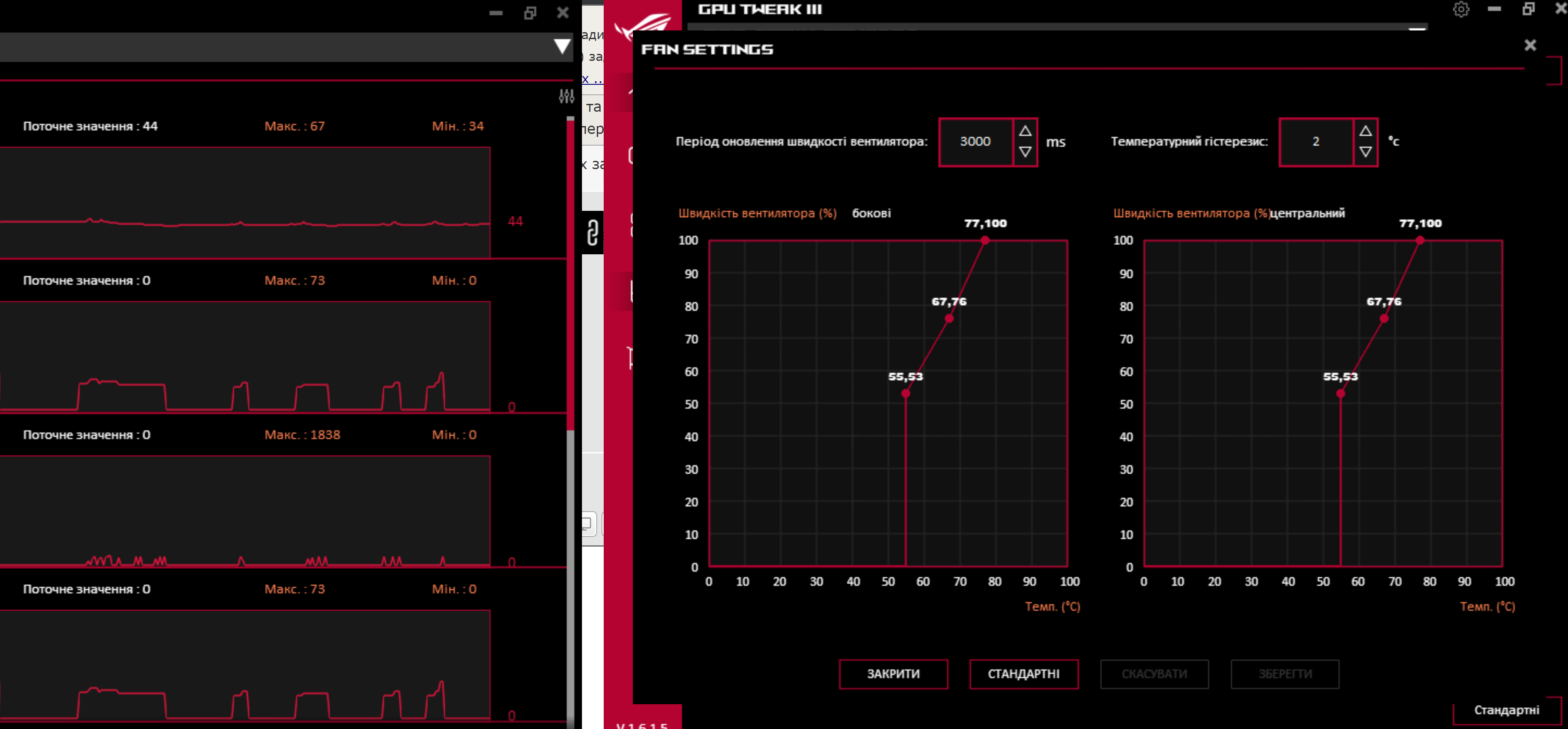
Task: Select the 55,53 point on the central fan curve
Action: (1341, 394)
